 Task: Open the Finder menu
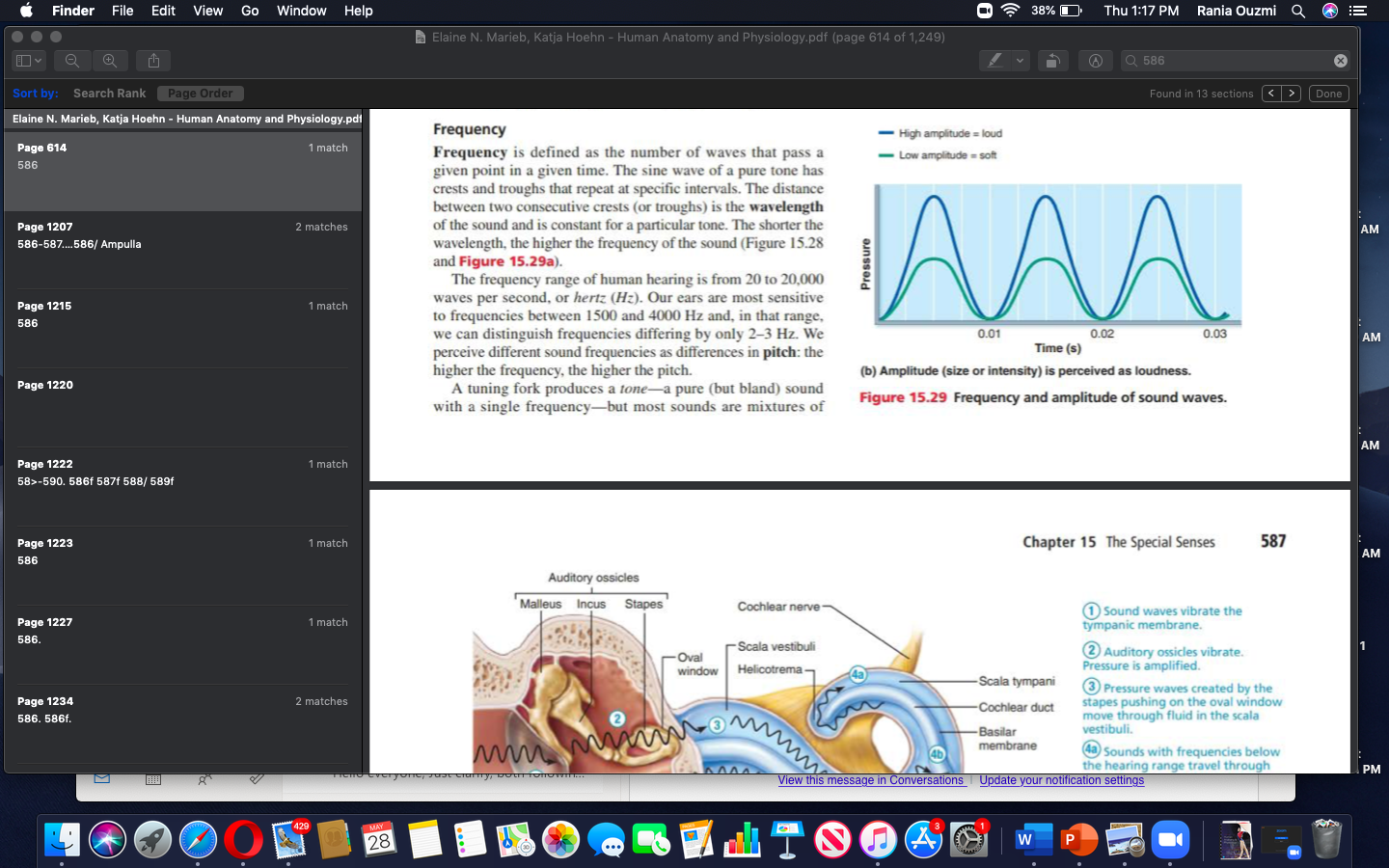[73, 11]
